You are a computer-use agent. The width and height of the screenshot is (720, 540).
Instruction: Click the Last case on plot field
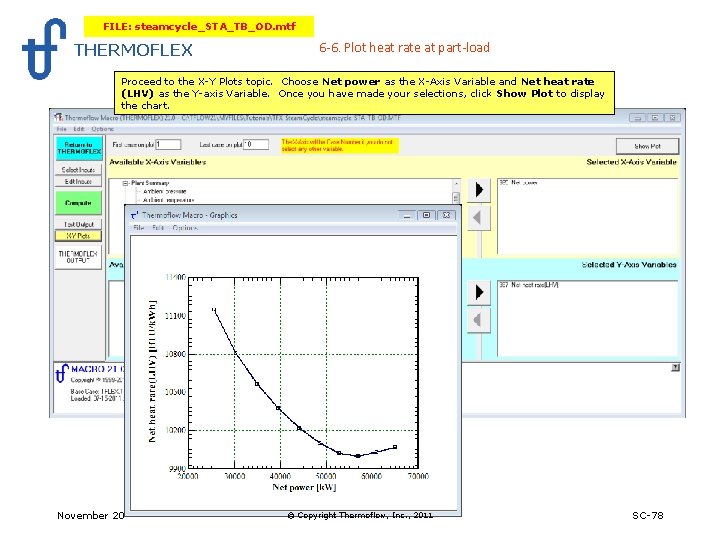coord(256,144)
